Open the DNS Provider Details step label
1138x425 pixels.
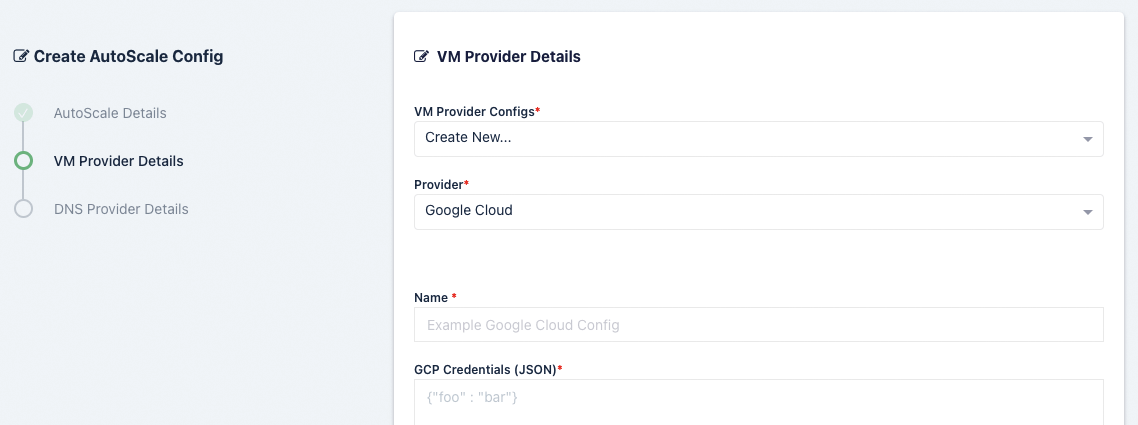click(121, 209)
